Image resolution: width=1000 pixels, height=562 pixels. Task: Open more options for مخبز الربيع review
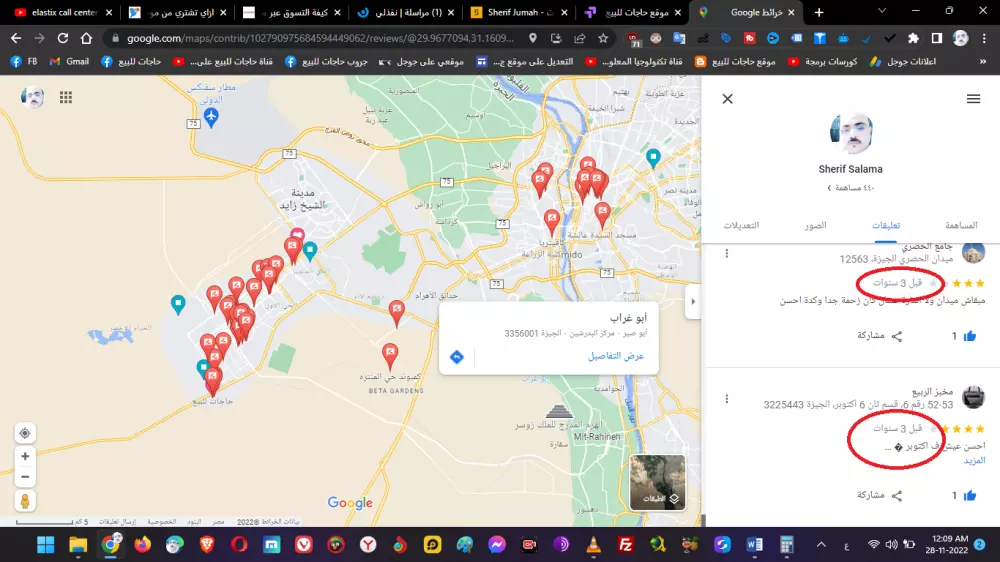click(726, 399)
